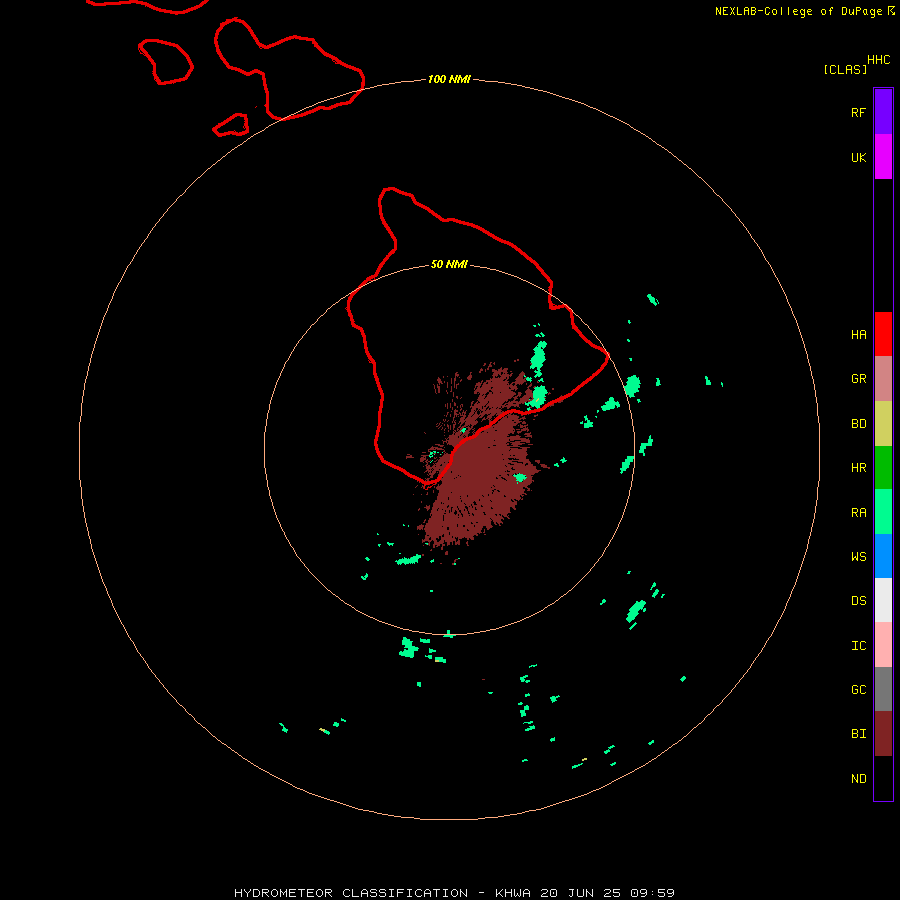
Task: Select the GR color swatch in the legend
Action: pyautogui.click(x=883, y=379)
